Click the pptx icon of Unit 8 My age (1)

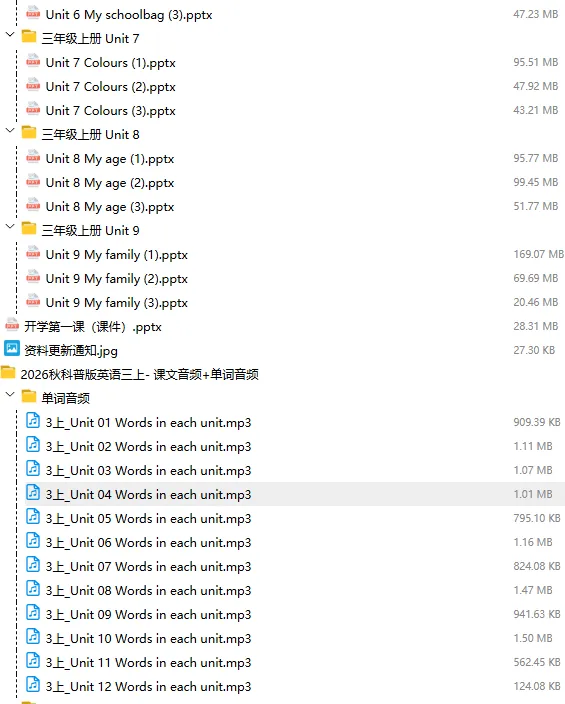(x=33, y=157)
